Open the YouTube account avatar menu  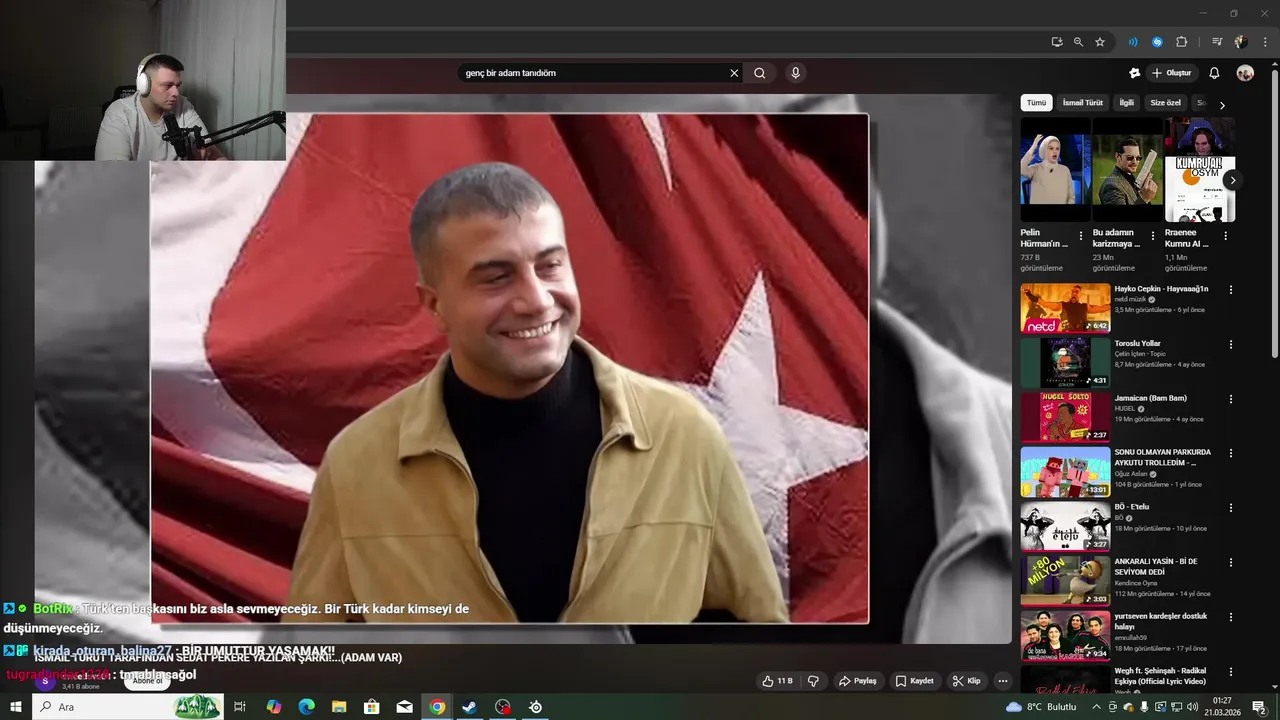1245,73
